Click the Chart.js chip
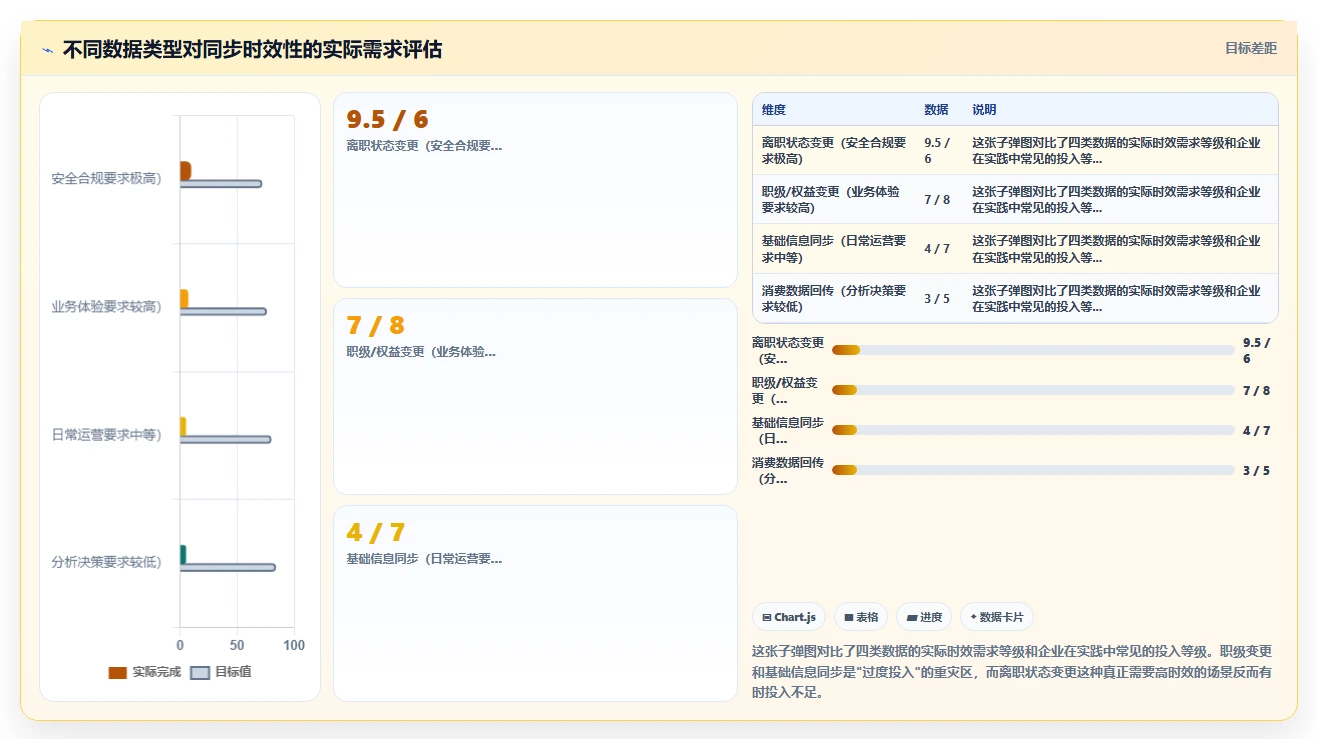The image size is (1318, 739). pos(789,617)
